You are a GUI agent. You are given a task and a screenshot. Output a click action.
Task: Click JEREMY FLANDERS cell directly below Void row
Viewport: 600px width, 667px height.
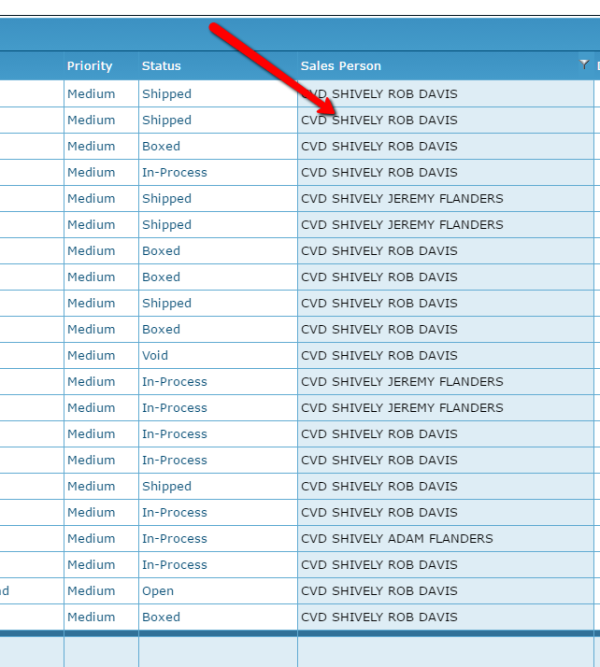[x=446, y=382]
